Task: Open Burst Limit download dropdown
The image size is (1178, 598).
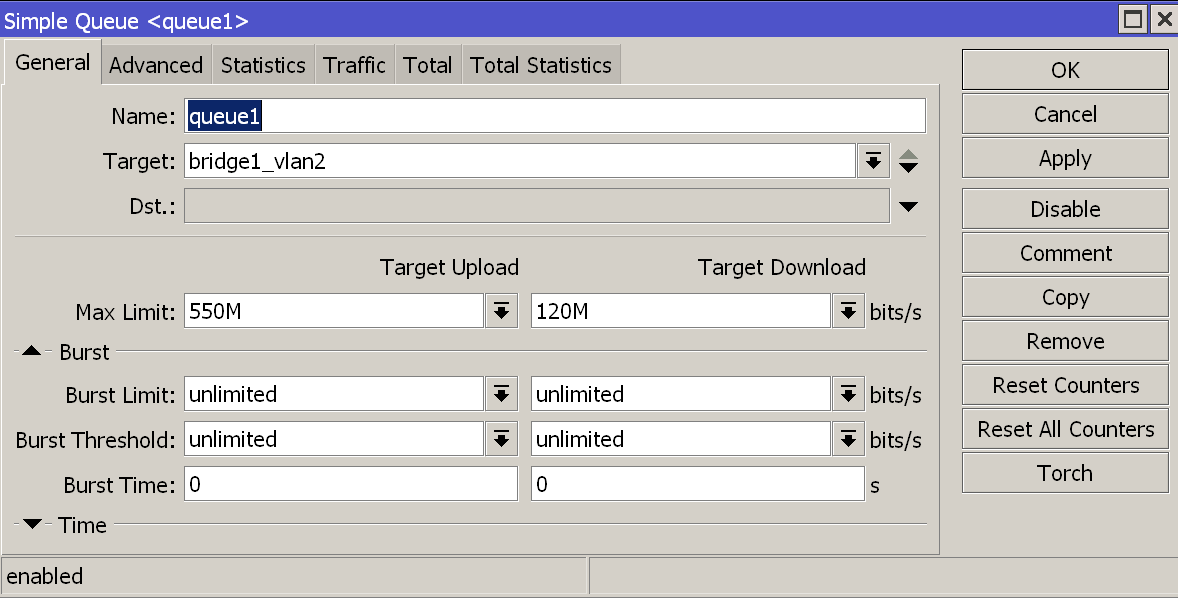Action: pos(848,394)
